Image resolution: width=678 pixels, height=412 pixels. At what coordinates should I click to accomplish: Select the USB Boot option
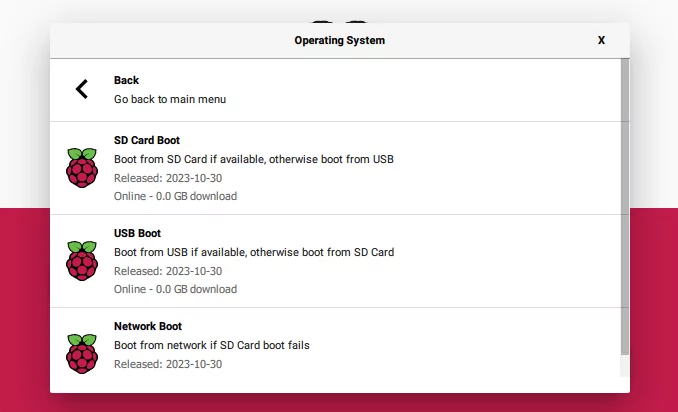click(336, 261)
